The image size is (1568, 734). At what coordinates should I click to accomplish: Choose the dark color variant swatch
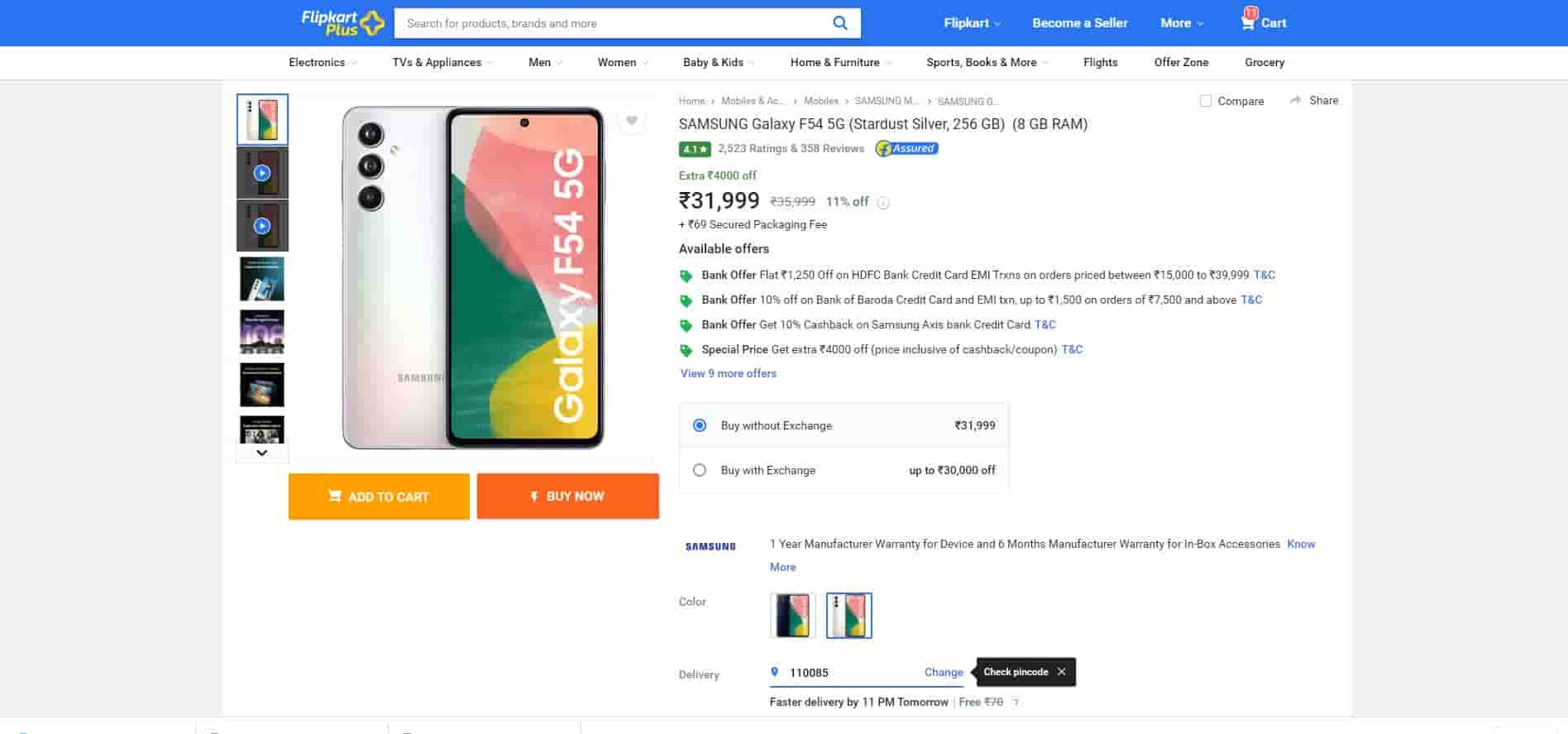point(792,616)
